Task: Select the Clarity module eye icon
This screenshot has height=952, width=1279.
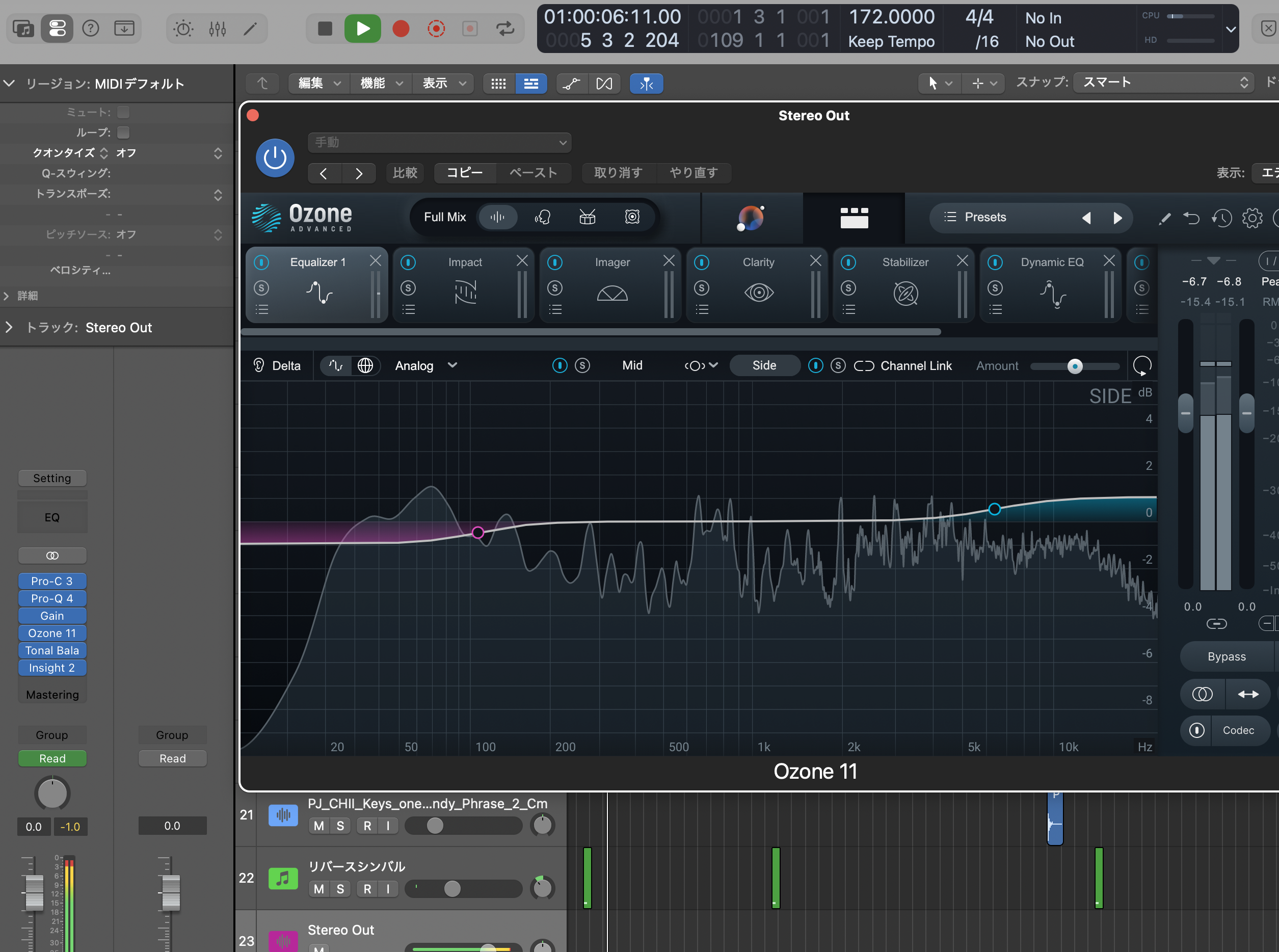Action: (x=759, y=293)
